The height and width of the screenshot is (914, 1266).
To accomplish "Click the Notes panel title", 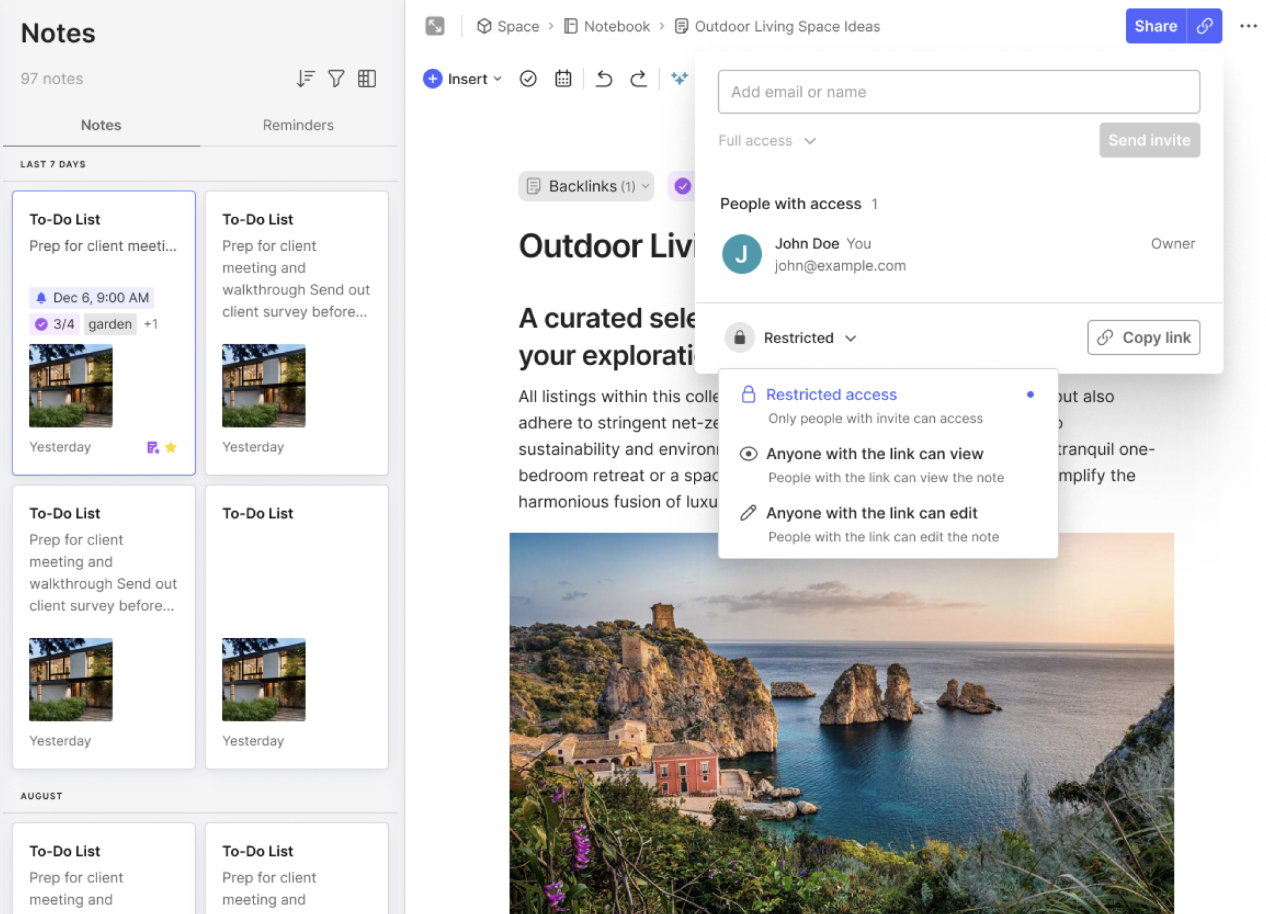I will [58, 33].
